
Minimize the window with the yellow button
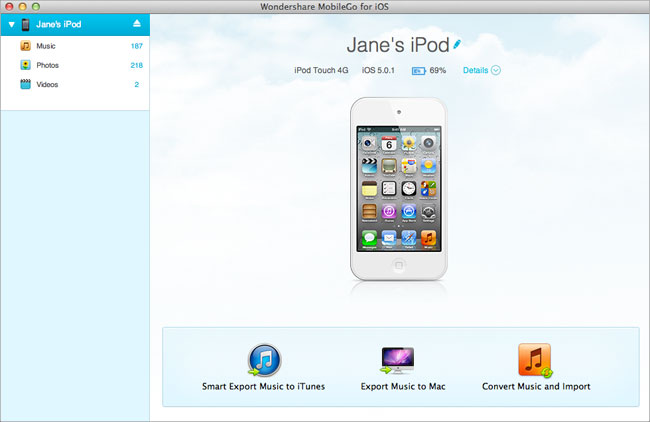(23, 6)
